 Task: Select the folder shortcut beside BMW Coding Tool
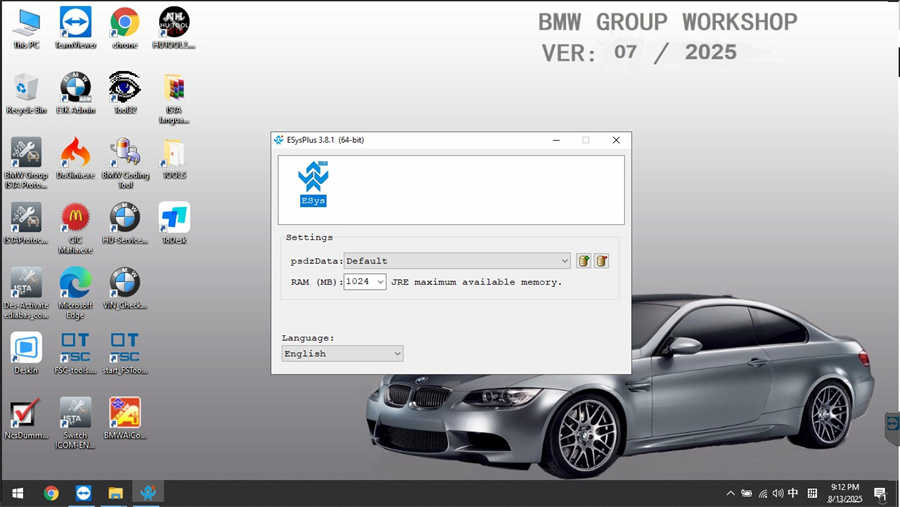[x=174, y=159]
